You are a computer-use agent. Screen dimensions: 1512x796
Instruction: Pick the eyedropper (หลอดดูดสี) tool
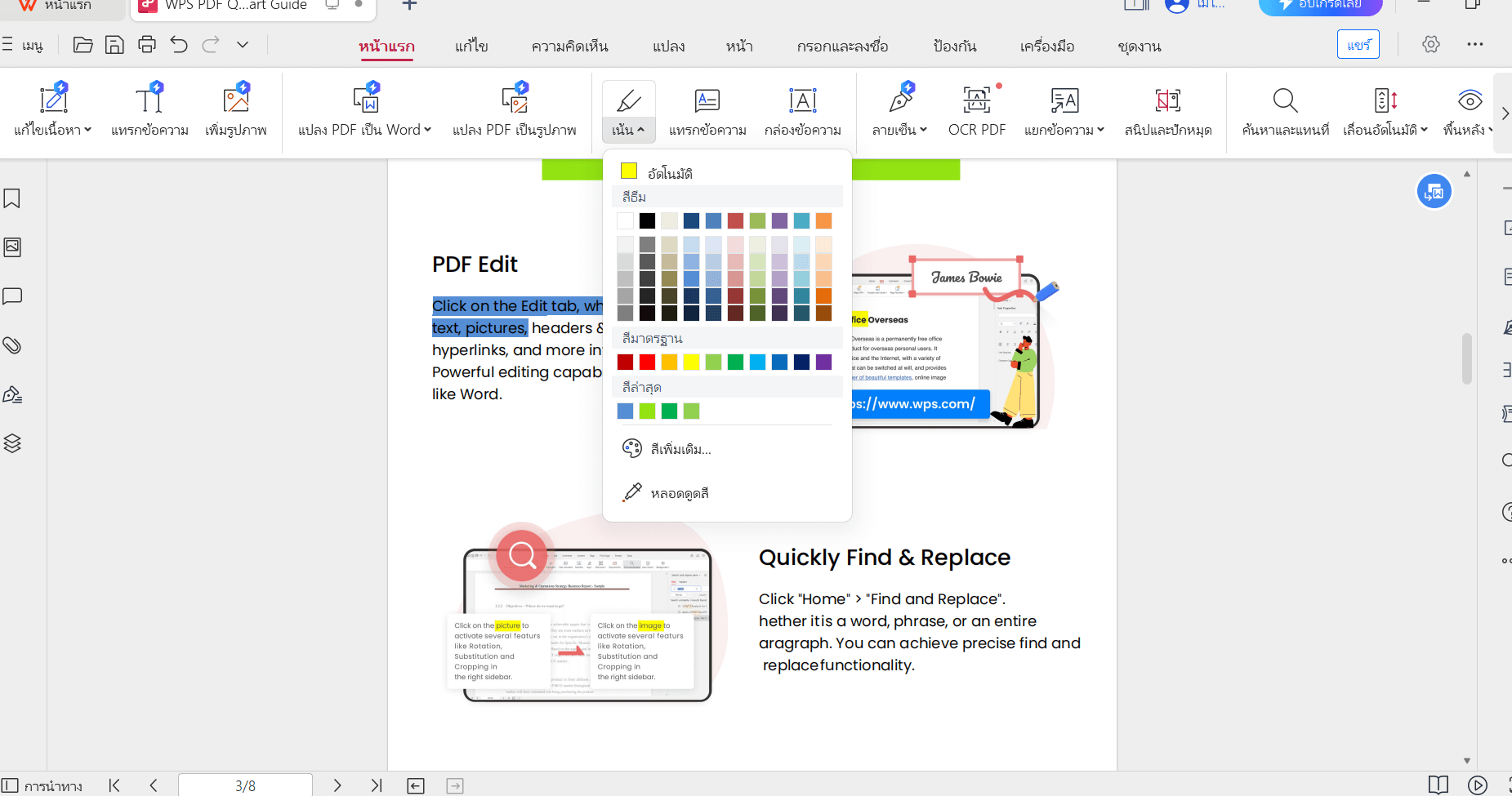[x=666, y=493]
